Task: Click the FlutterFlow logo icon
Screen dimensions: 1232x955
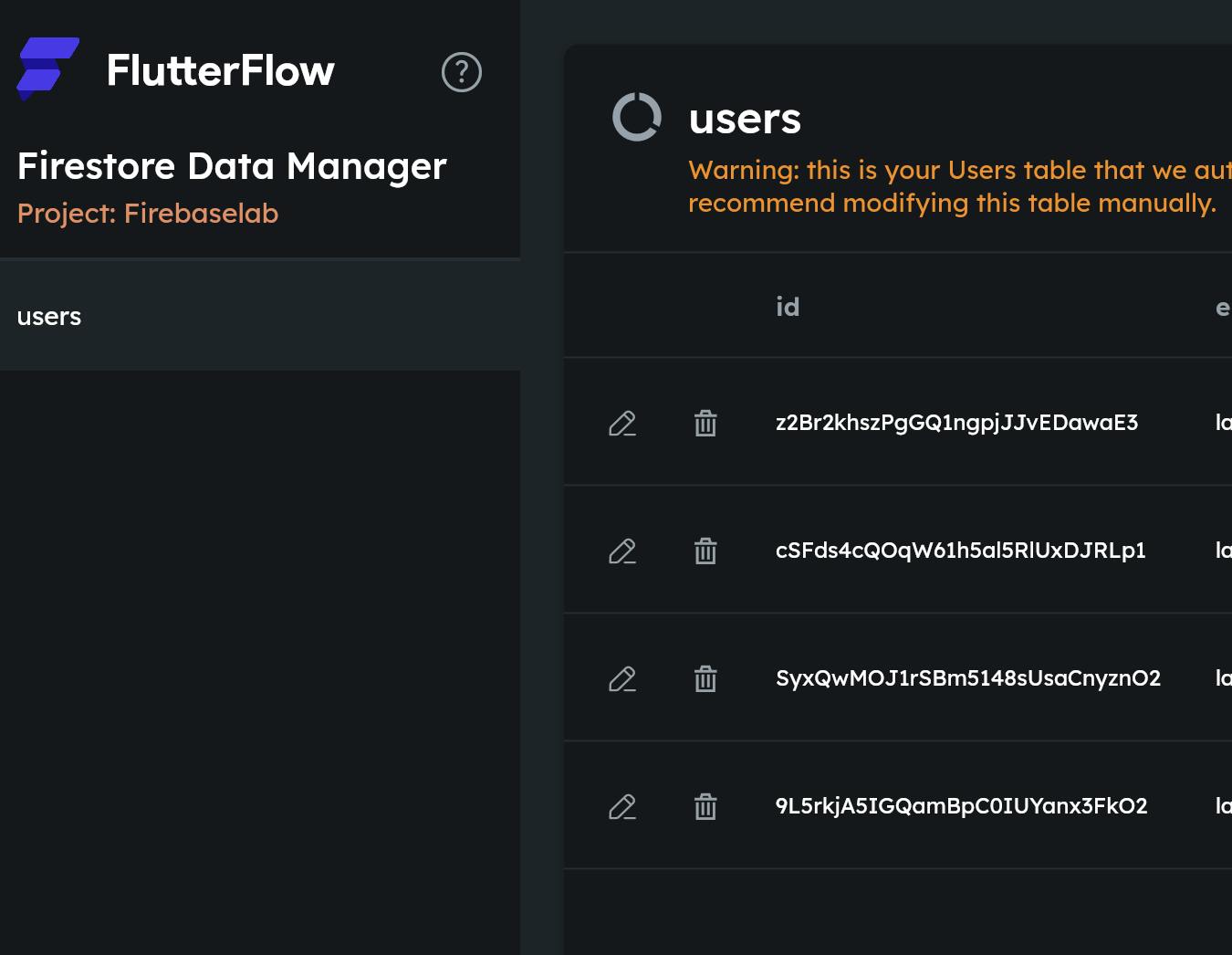Action: (x=47, y=68)
